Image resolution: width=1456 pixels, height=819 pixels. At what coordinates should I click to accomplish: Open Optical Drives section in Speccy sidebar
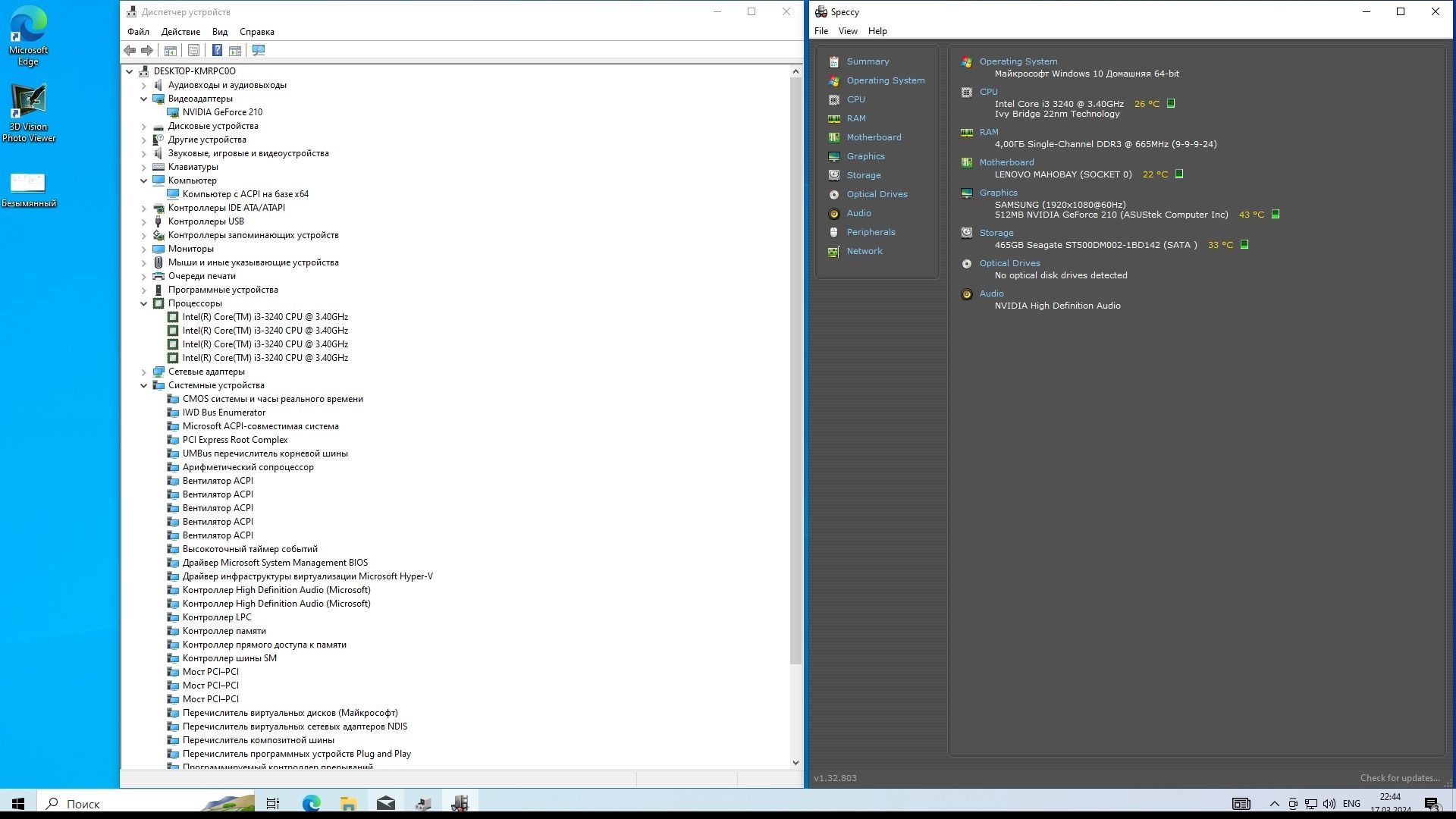point(877,194)
